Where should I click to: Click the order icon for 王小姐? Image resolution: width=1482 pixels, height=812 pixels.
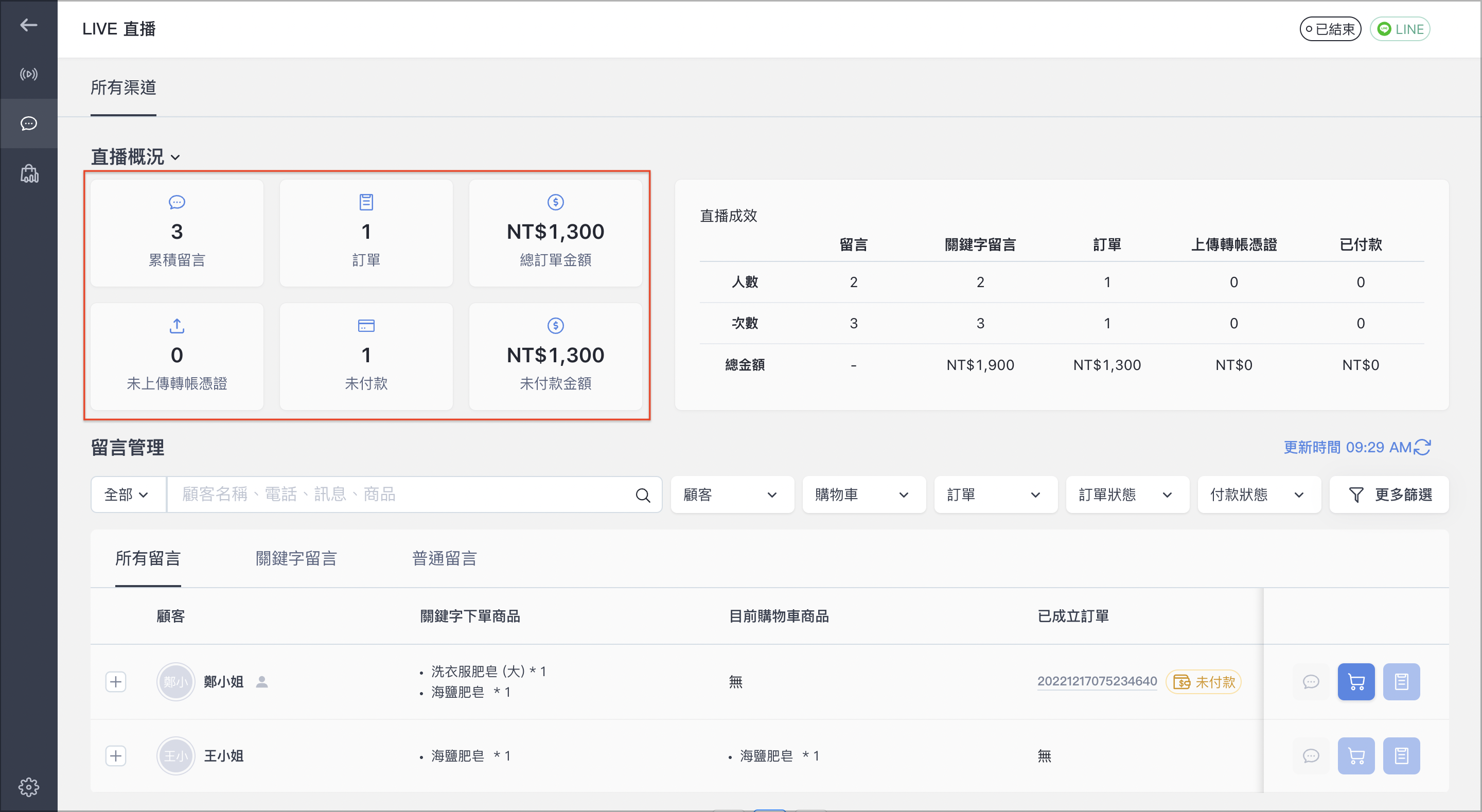(1401, 755)
